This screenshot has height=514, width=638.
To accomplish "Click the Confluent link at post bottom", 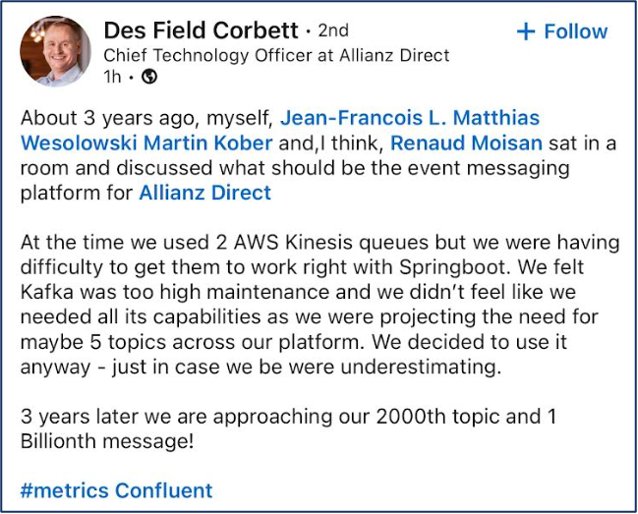I will point(164,490).
